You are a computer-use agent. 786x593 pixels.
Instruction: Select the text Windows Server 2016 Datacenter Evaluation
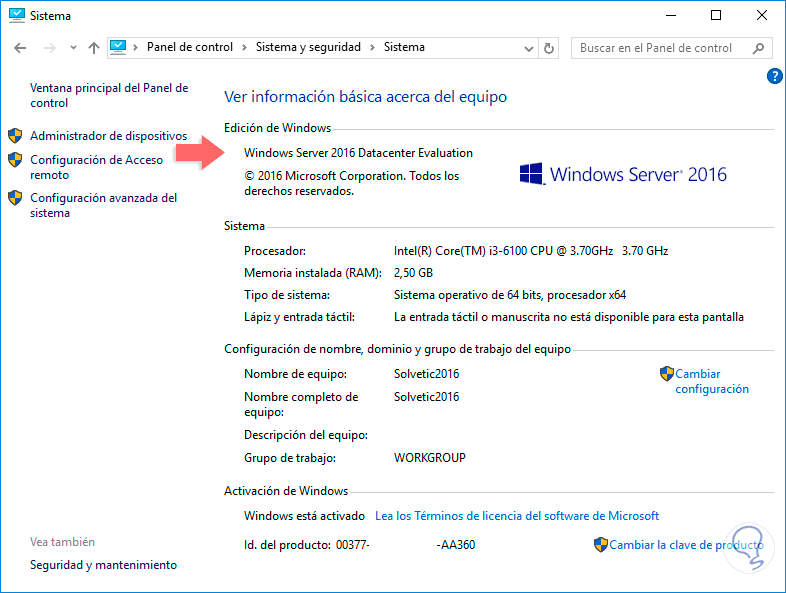pyautogui.click(x=358, y=153)
